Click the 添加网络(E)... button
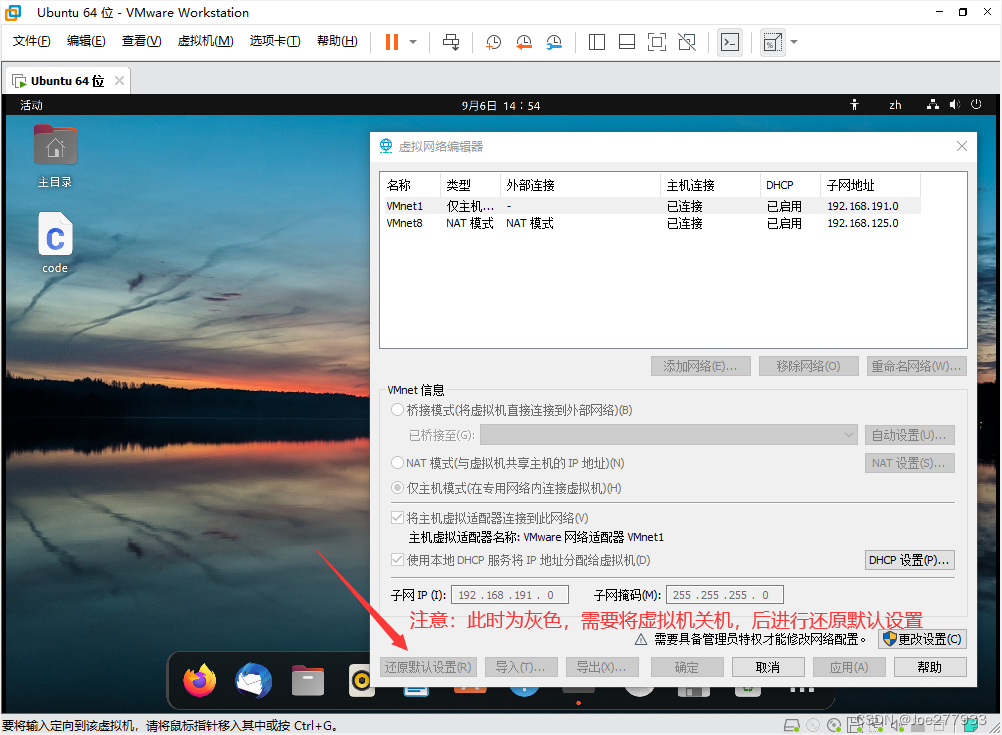The image size is (1002, 735). click(700, 366)
